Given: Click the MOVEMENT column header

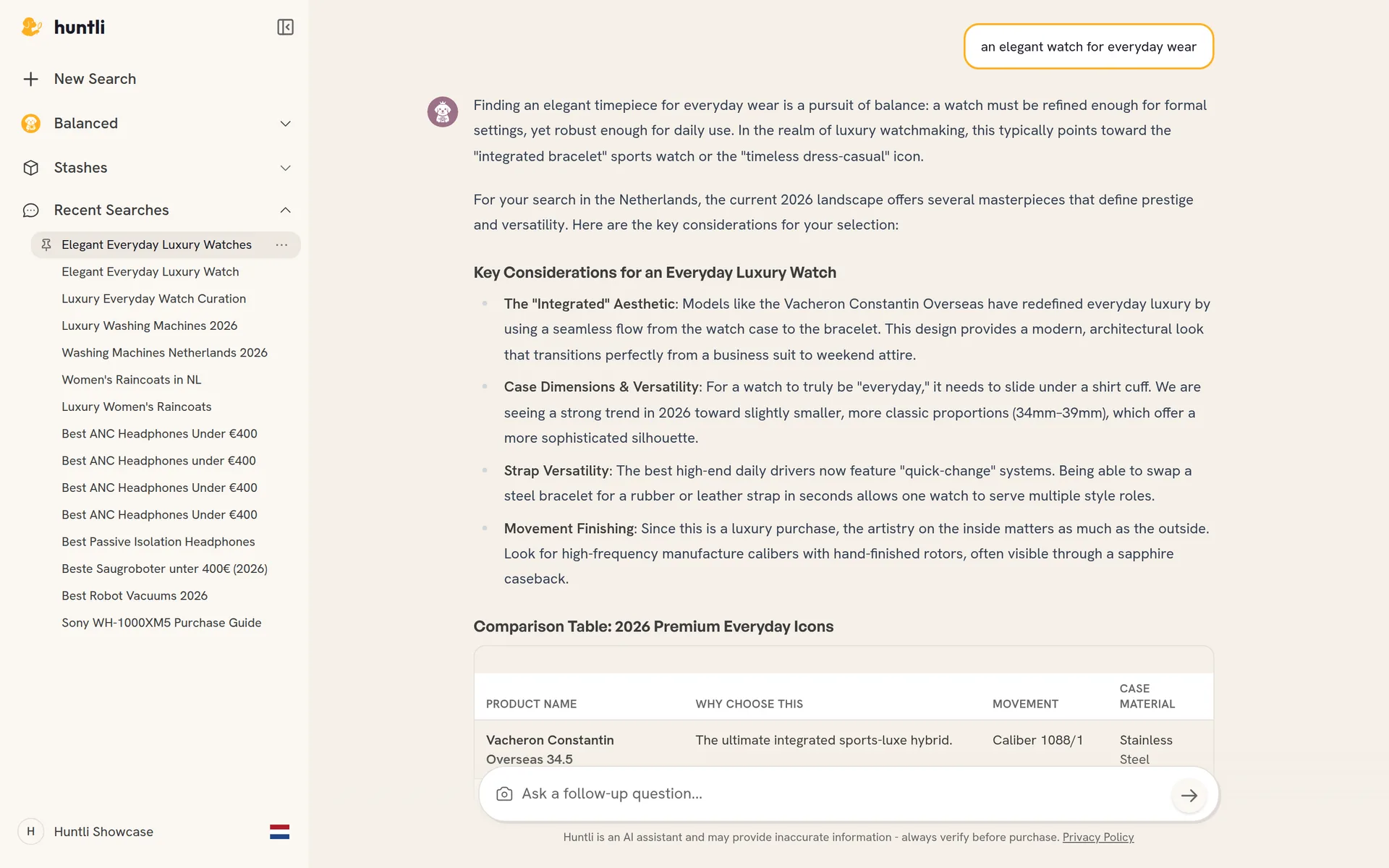Looking at the screenshot, I should [x=1025, y=704].
